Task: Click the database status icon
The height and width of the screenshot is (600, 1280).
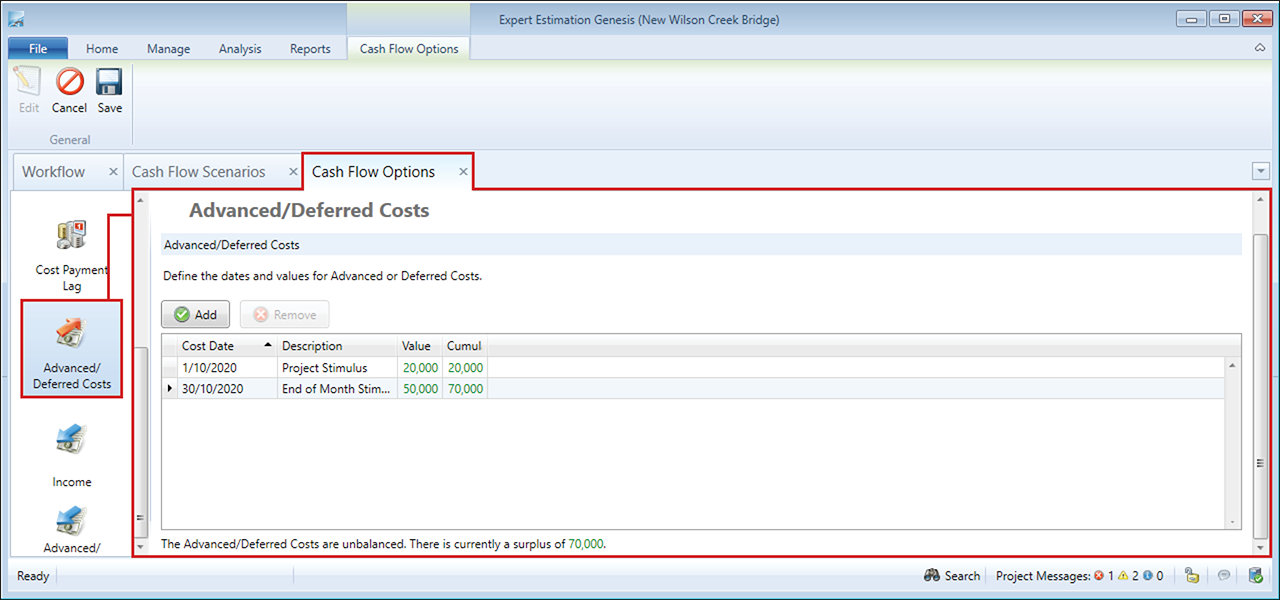Action: (1255, 576)
